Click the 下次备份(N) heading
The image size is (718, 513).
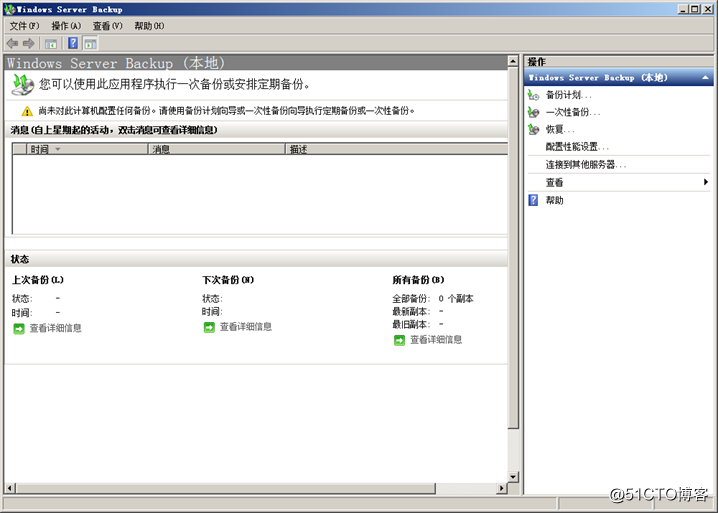click(228, 280)
